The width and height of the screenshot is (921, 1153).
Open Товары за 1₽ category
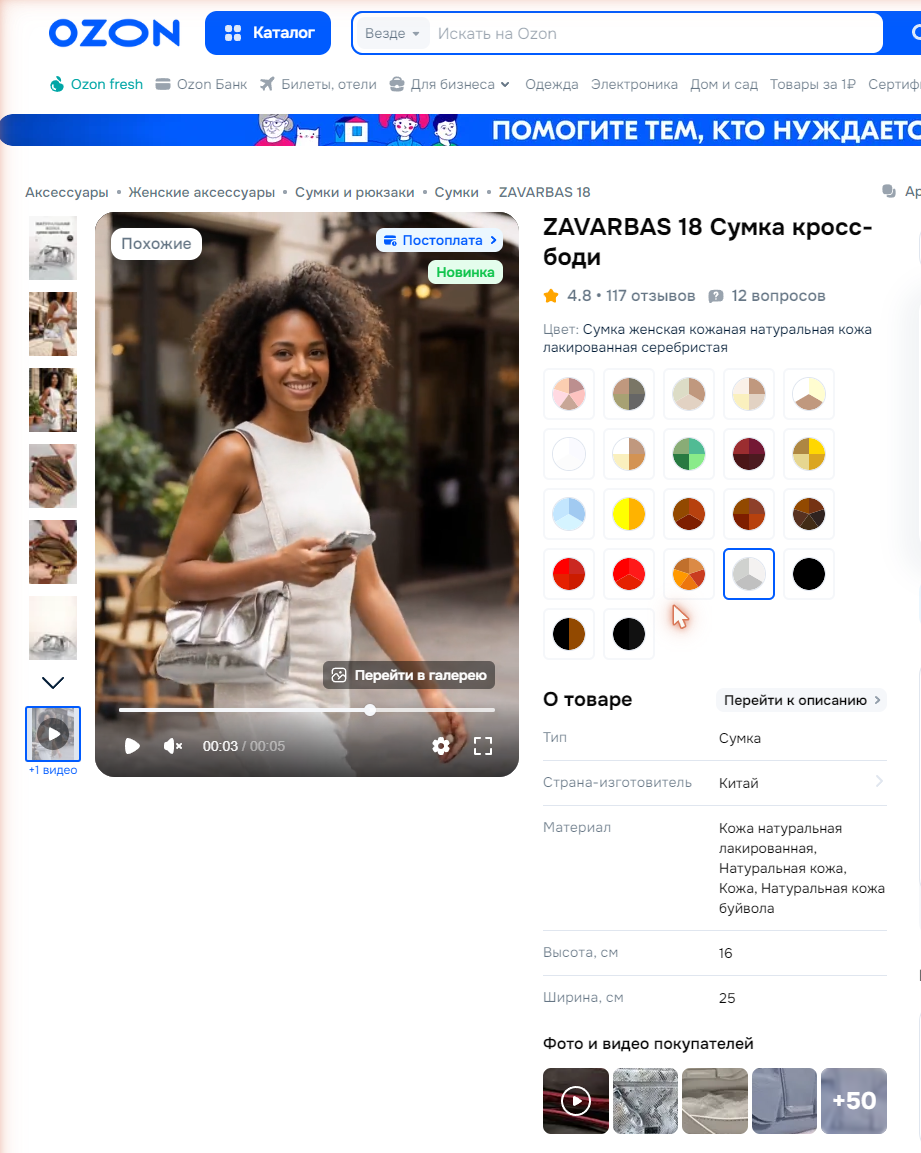click(813, 85)
